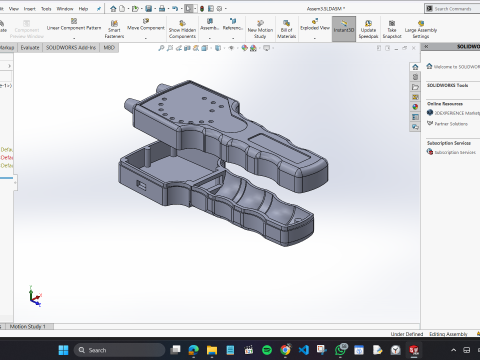The width and height of the screenshot is (480, 360).
Task: Open the File Explorer tab in the task pane
Action: click(415, 87)
